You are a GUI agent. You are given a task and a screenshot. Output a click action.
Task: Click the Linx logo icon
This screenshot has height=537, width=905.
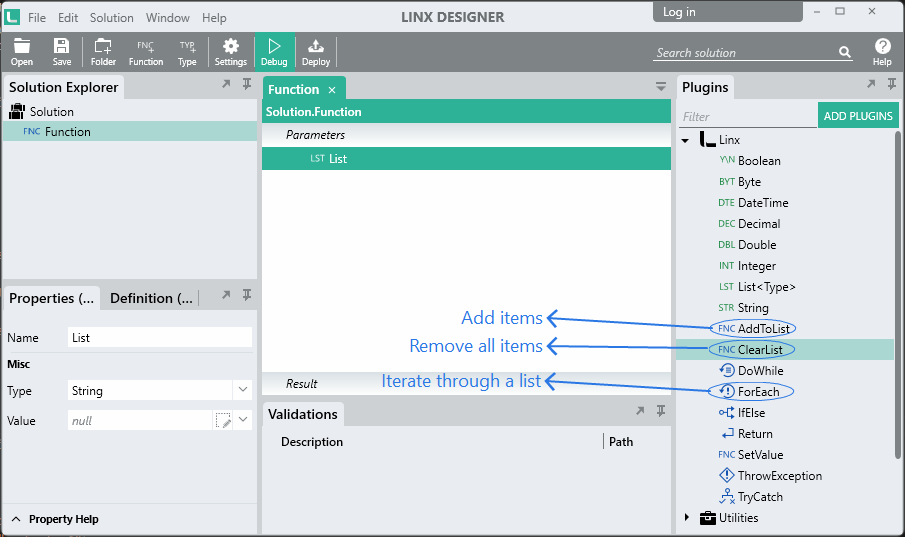point(12,17)
